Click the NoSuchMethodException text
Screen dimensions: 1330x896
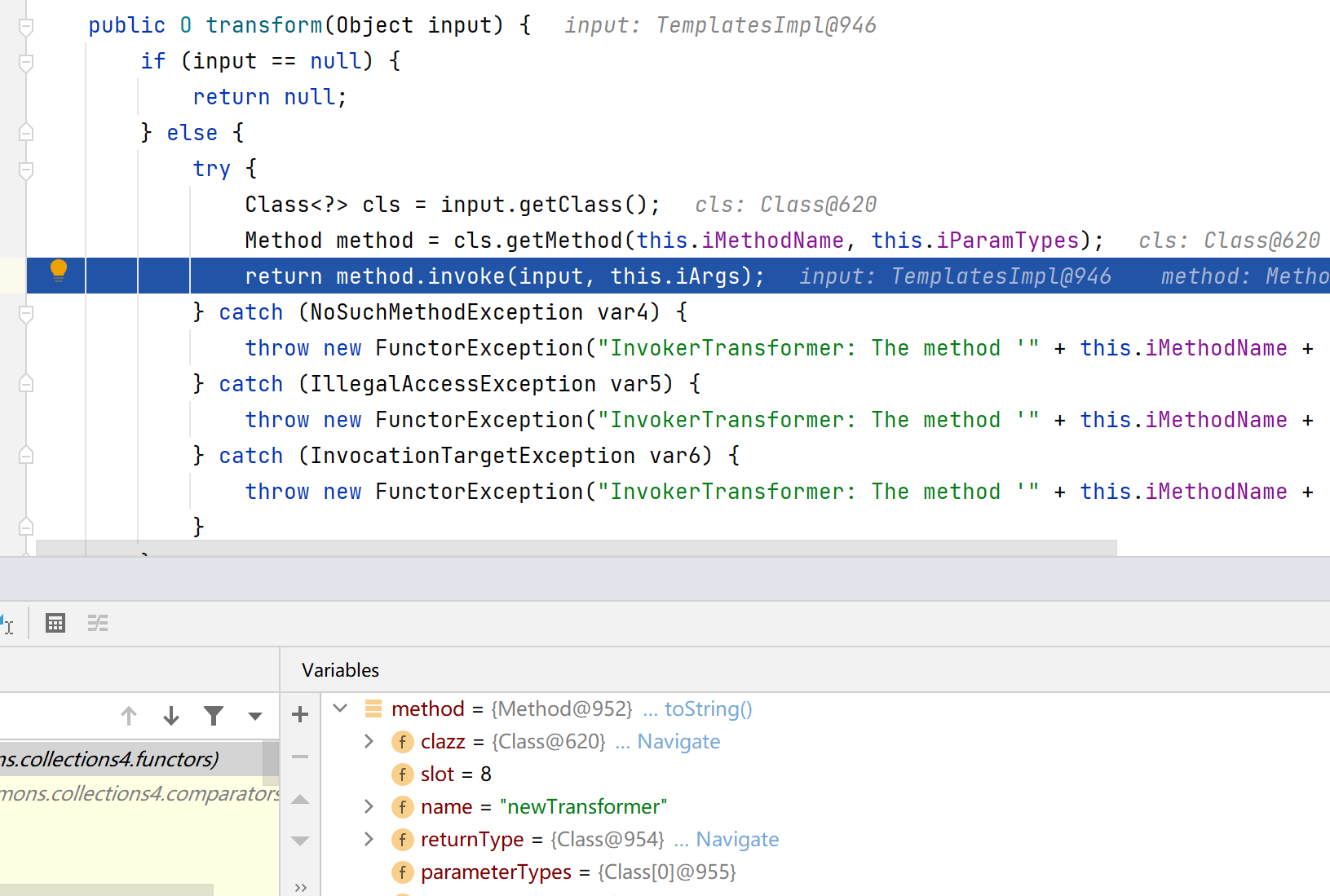447,312
